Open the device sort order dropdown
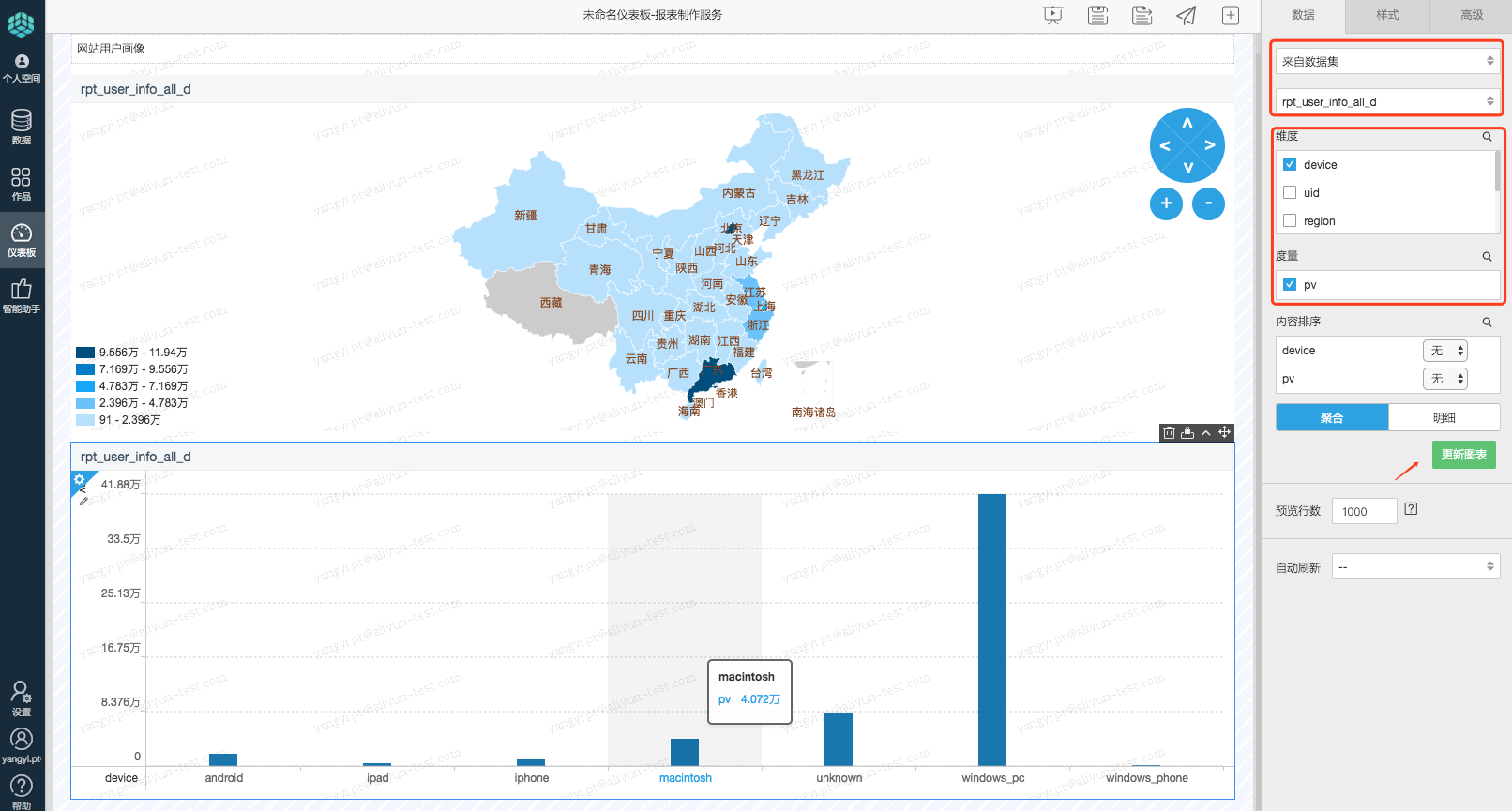Viewport: 1512px width, 811px height. click(1445, 351)
